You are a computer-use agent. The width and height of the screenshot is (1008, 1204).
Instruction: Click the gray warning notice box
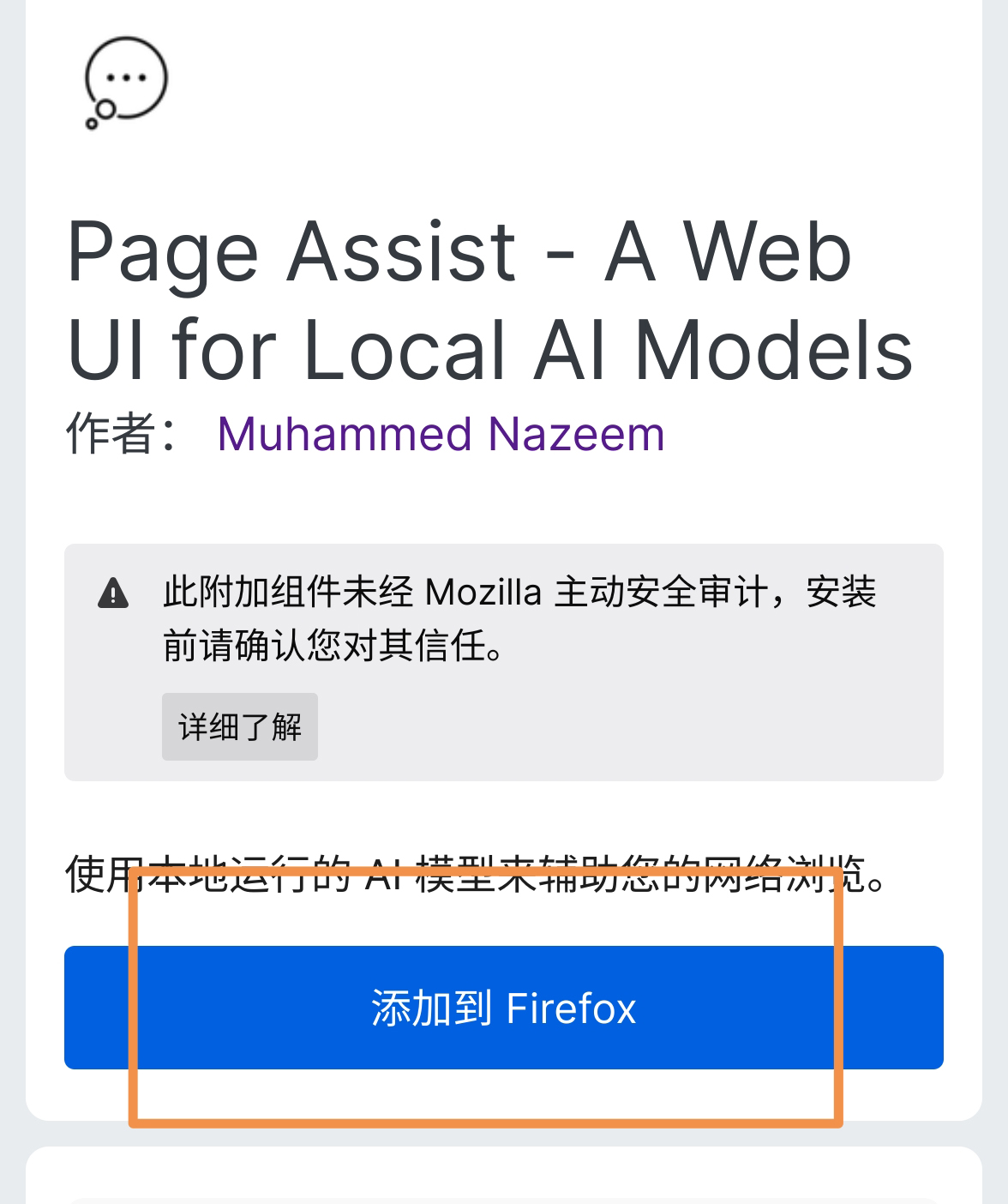coord(504,662)
